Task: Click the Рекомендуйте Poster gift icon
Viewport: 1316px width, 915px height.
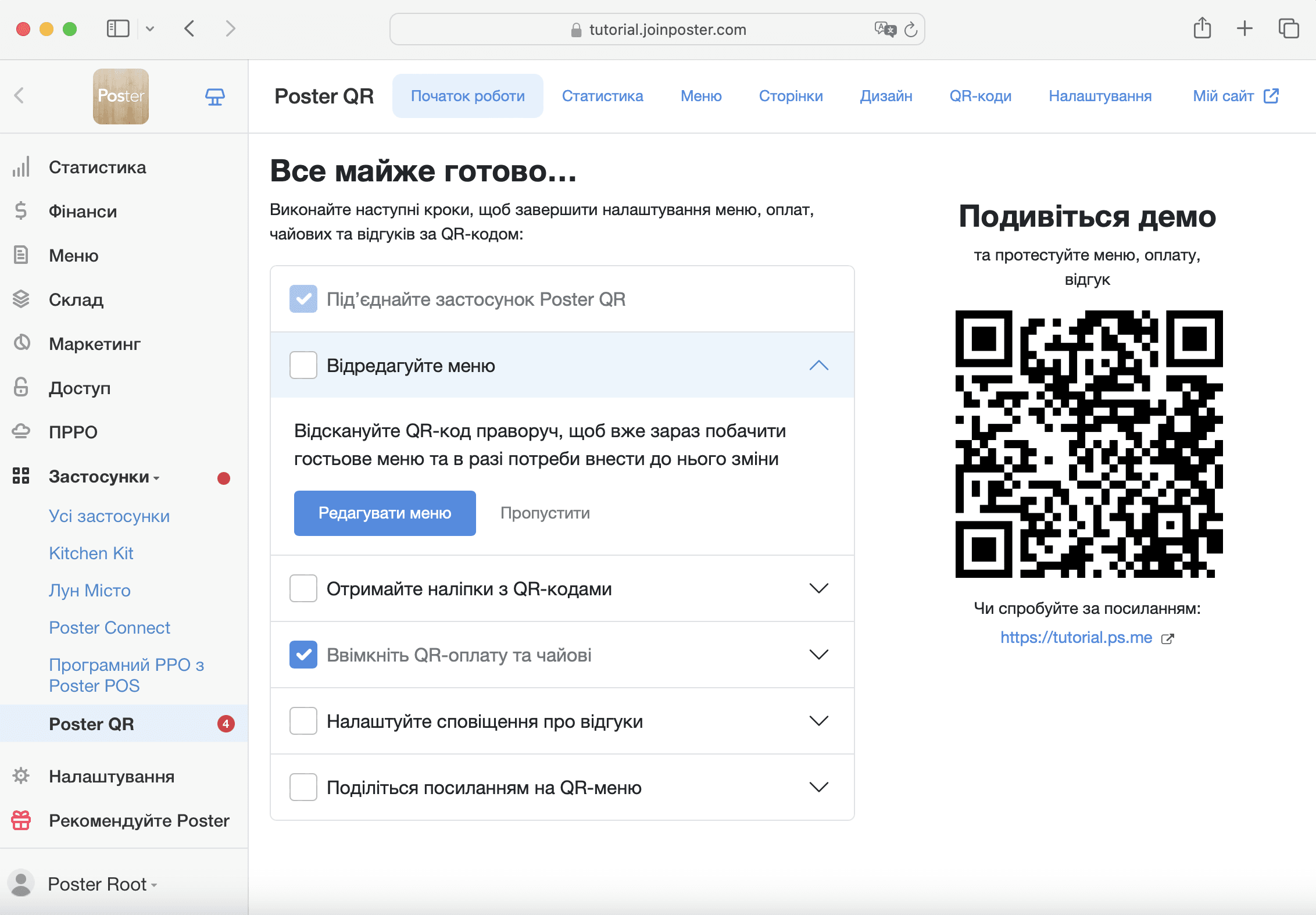Action: tap(21, 820)
